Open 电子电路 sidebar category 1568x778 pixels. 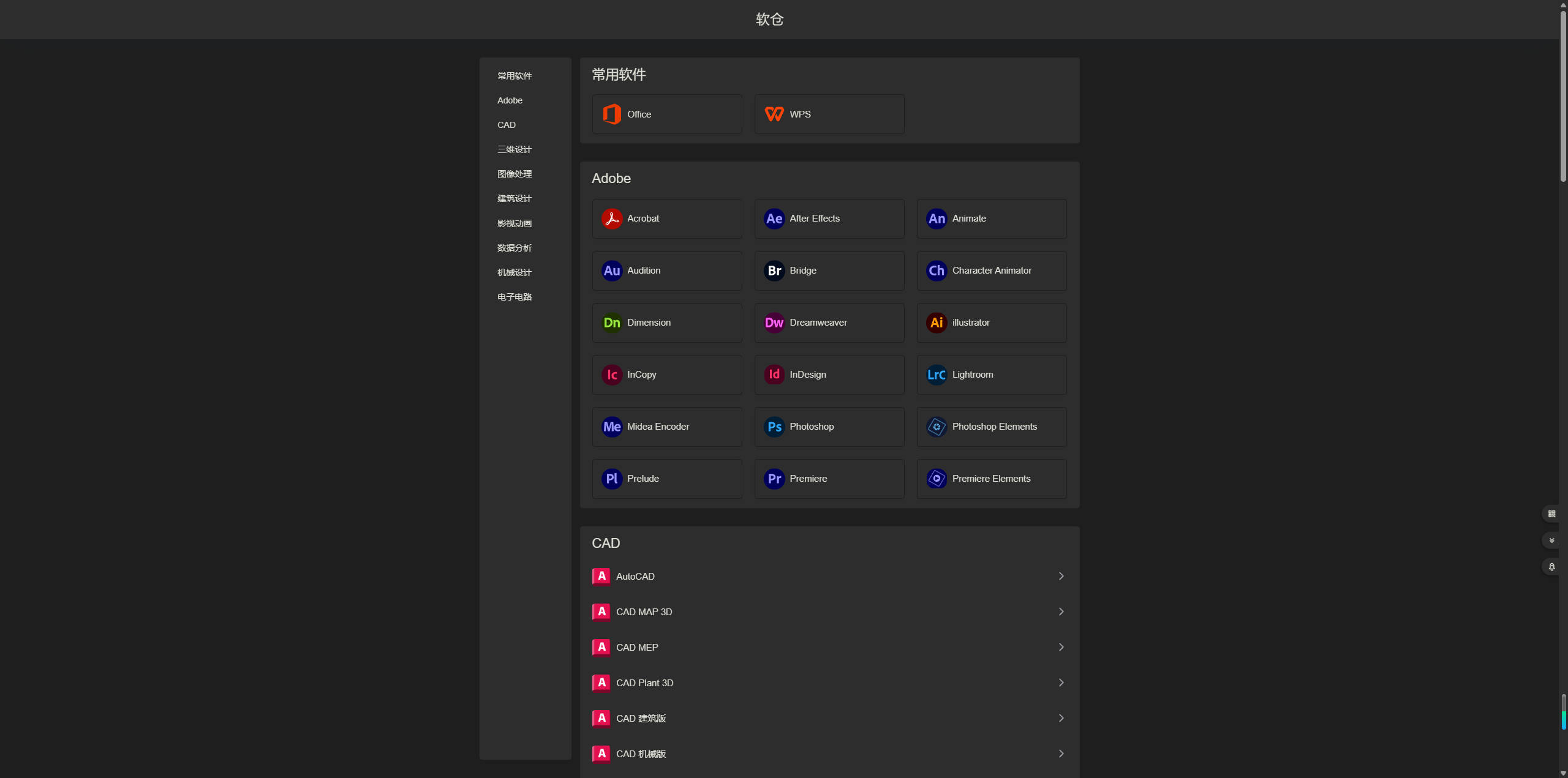pos(514,297)
